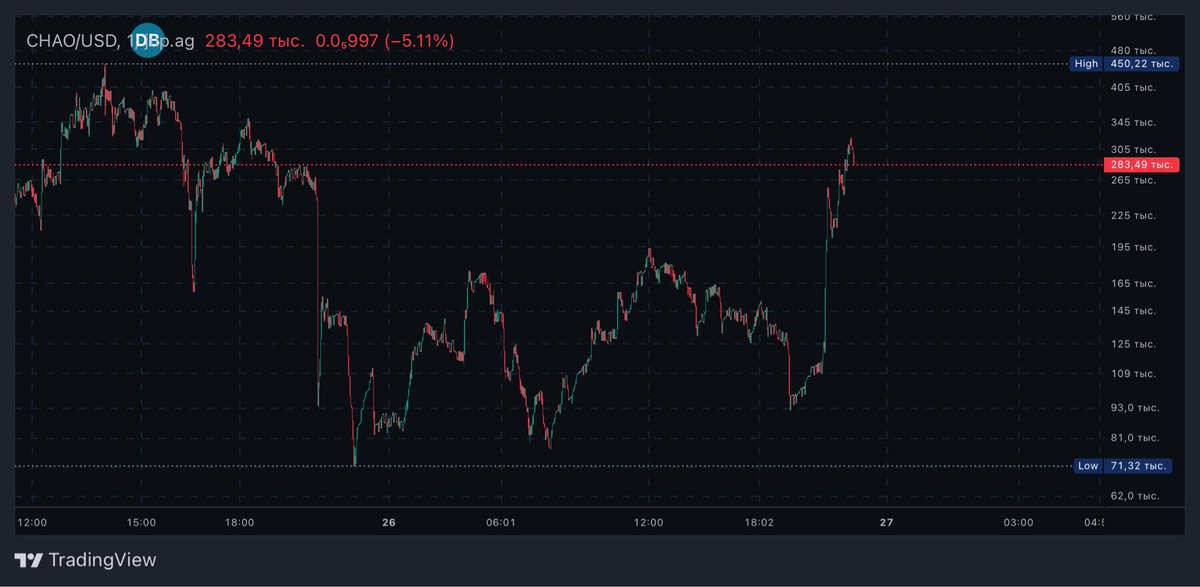
Task: Click the 18:00 time axis label
Action: (x=239, y=522)
